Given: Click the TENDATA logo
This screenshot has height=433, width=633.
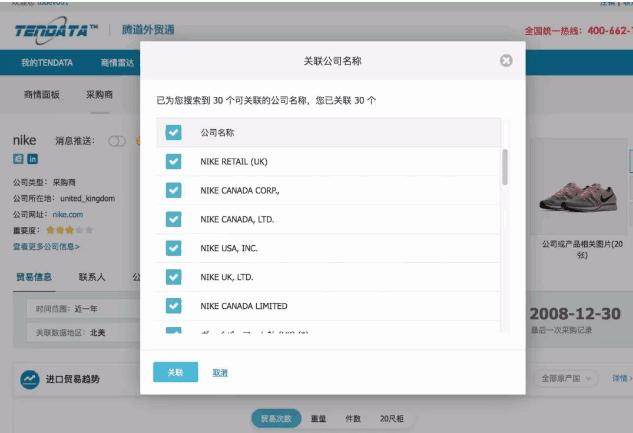Looking at the screenshot, I should click(x=56, y=31).
